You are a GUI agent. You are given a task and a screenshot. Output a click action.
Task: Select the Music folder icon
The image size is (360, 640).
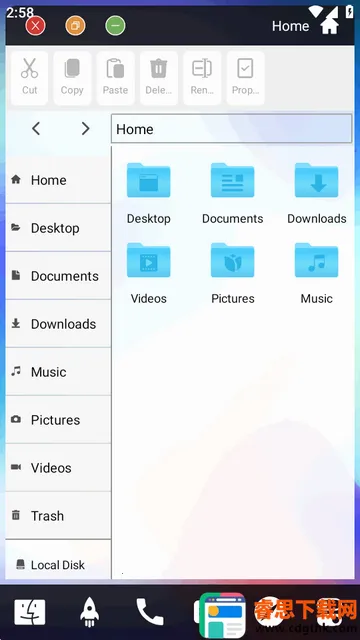click(x=317, y=260)
